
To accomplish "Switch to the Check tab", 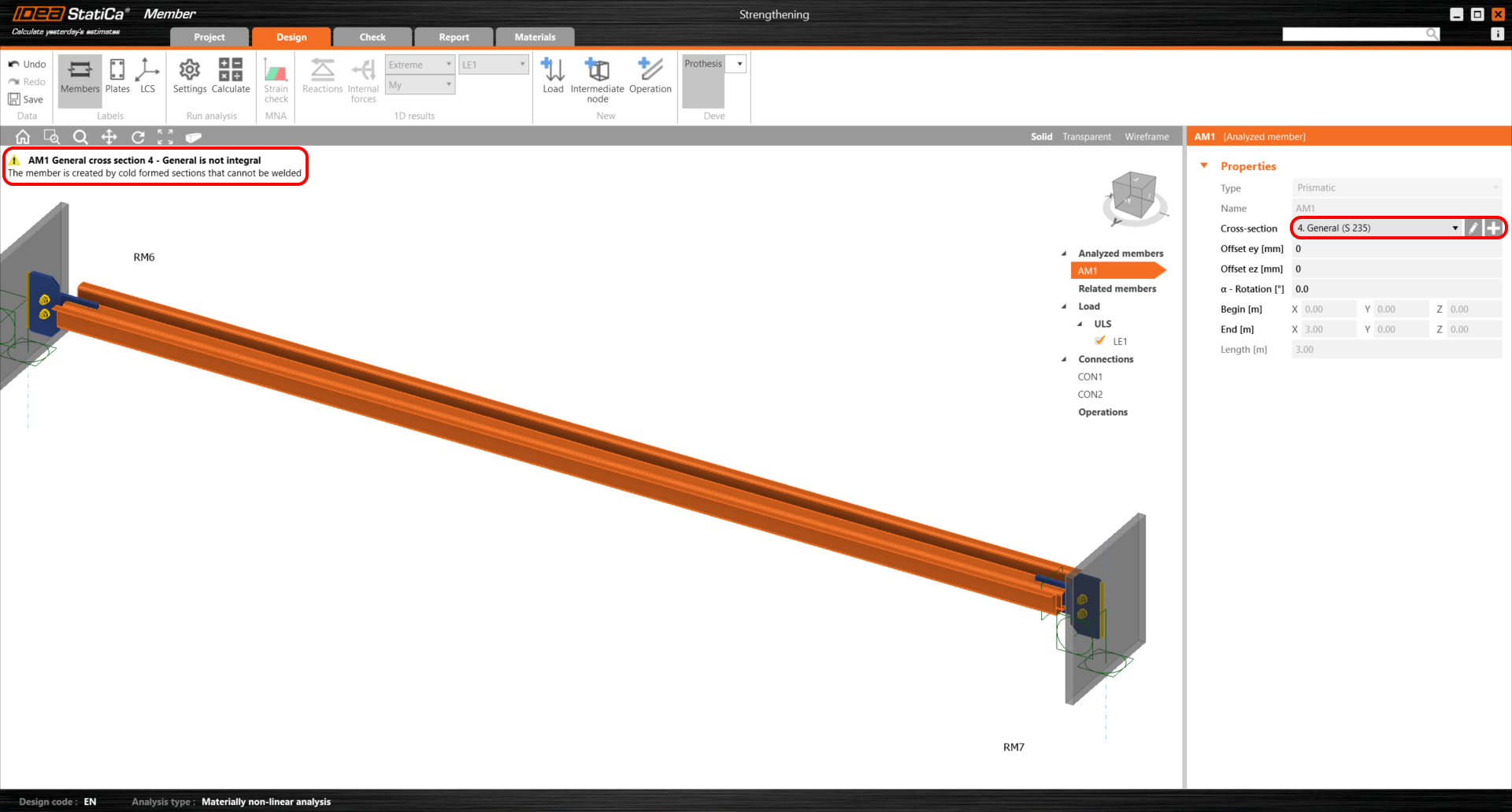I will point(372,37).
